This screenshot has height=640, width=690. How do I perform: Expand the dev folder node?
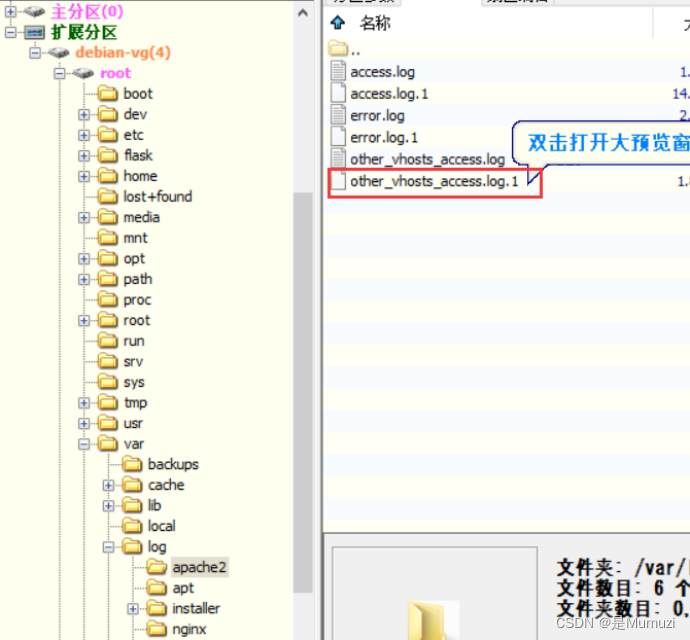(84, 114)
